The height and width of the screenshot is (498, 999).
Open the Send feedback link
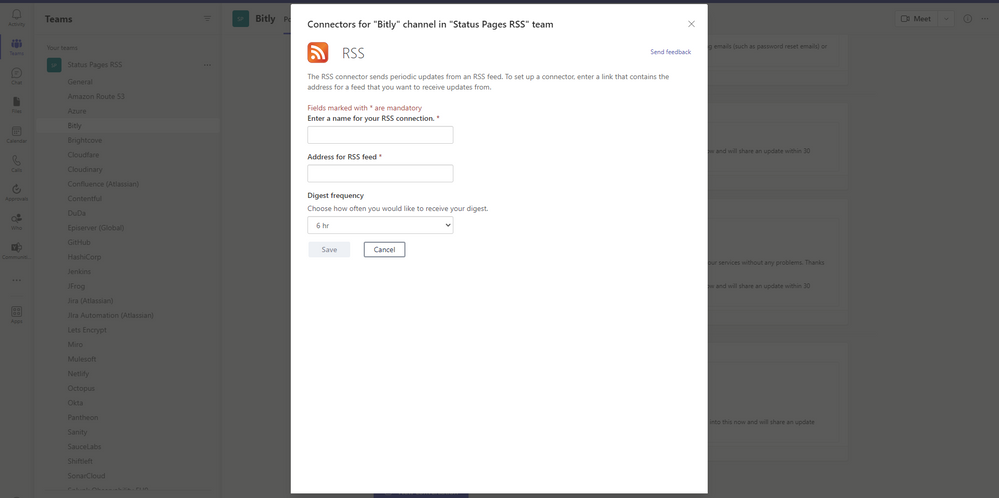[x=670, y=52]
